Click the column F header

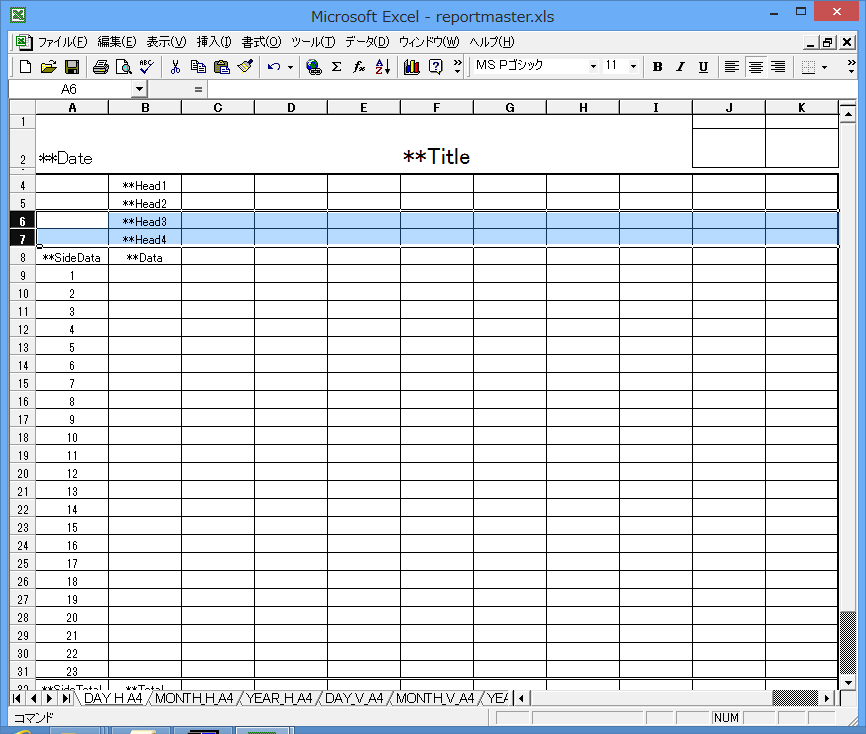pyautogui.click(x=437, y=107)
